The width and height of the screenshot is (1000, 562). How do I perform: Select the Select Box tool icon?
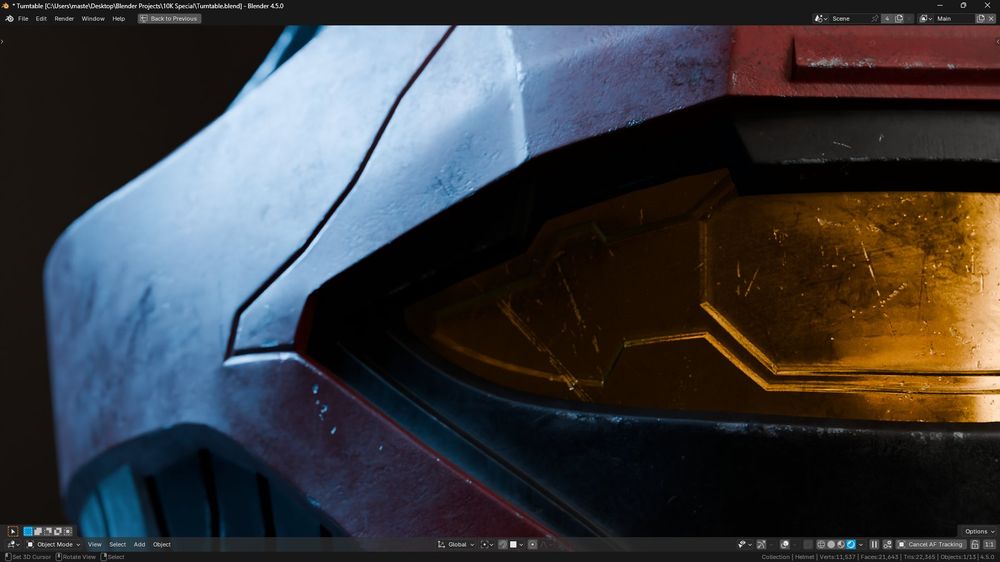click(x=12, y=531)
